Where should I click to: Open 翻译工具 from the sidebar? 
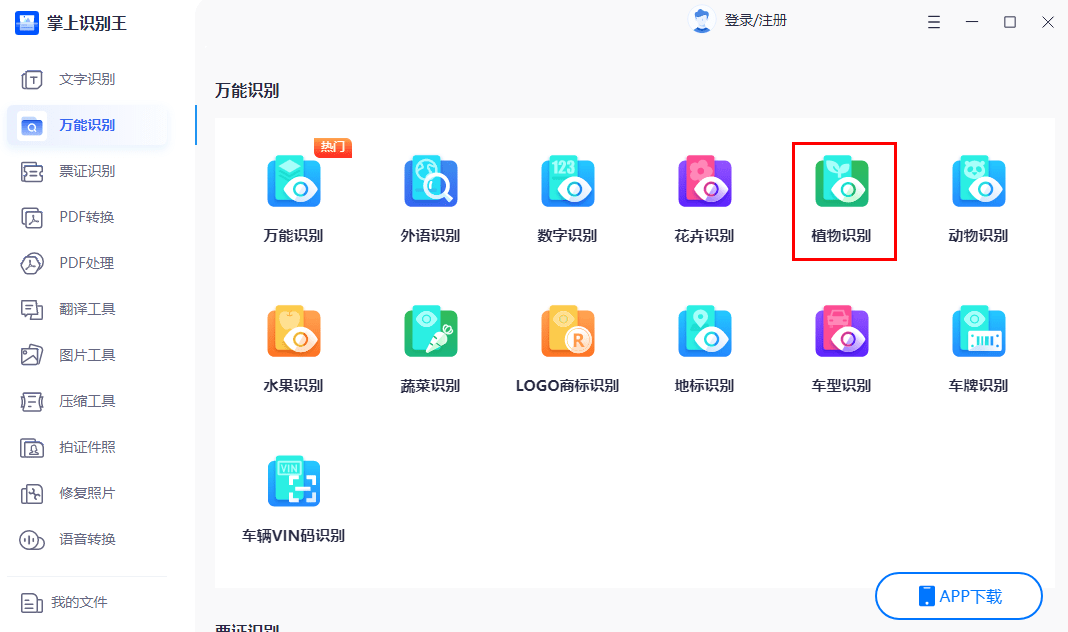[x=86, y=309]
